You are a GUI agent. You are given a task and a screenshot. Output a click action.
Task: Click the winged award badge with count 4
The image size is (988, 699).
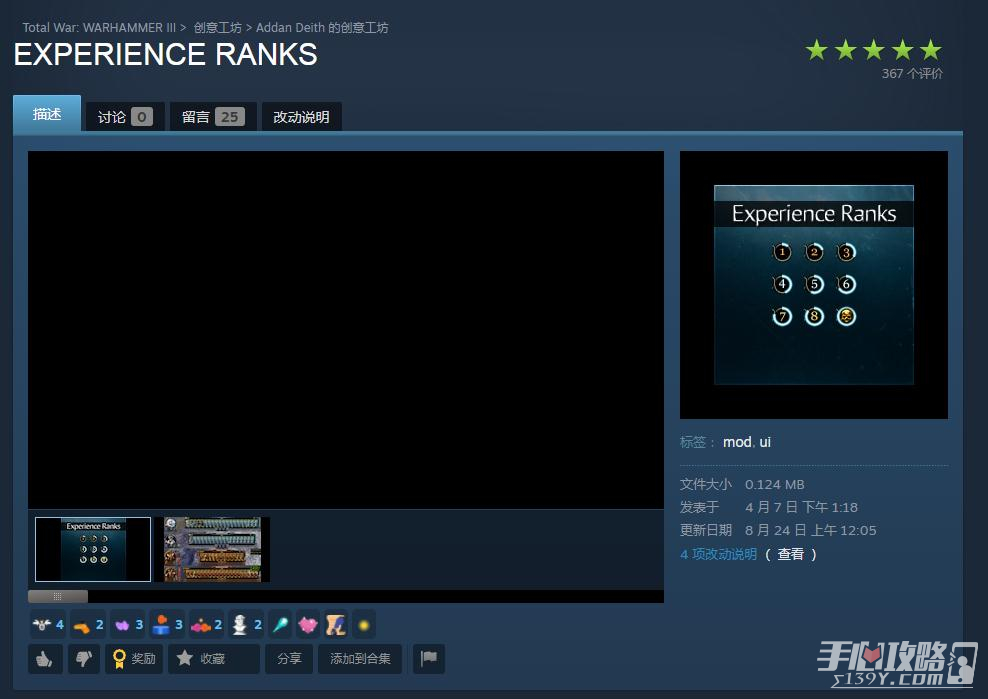coord(48,625)
